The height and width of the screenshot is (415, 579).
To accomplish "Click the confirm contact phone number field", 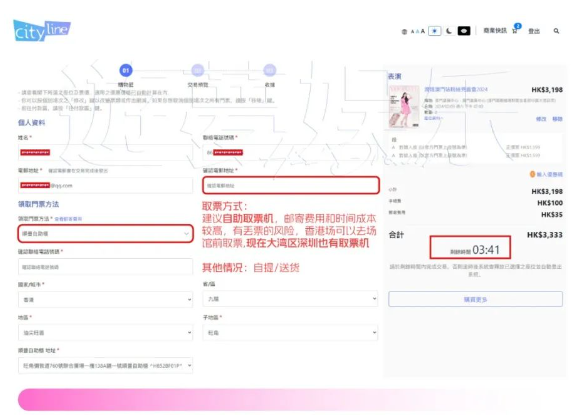I will (106, 267).
